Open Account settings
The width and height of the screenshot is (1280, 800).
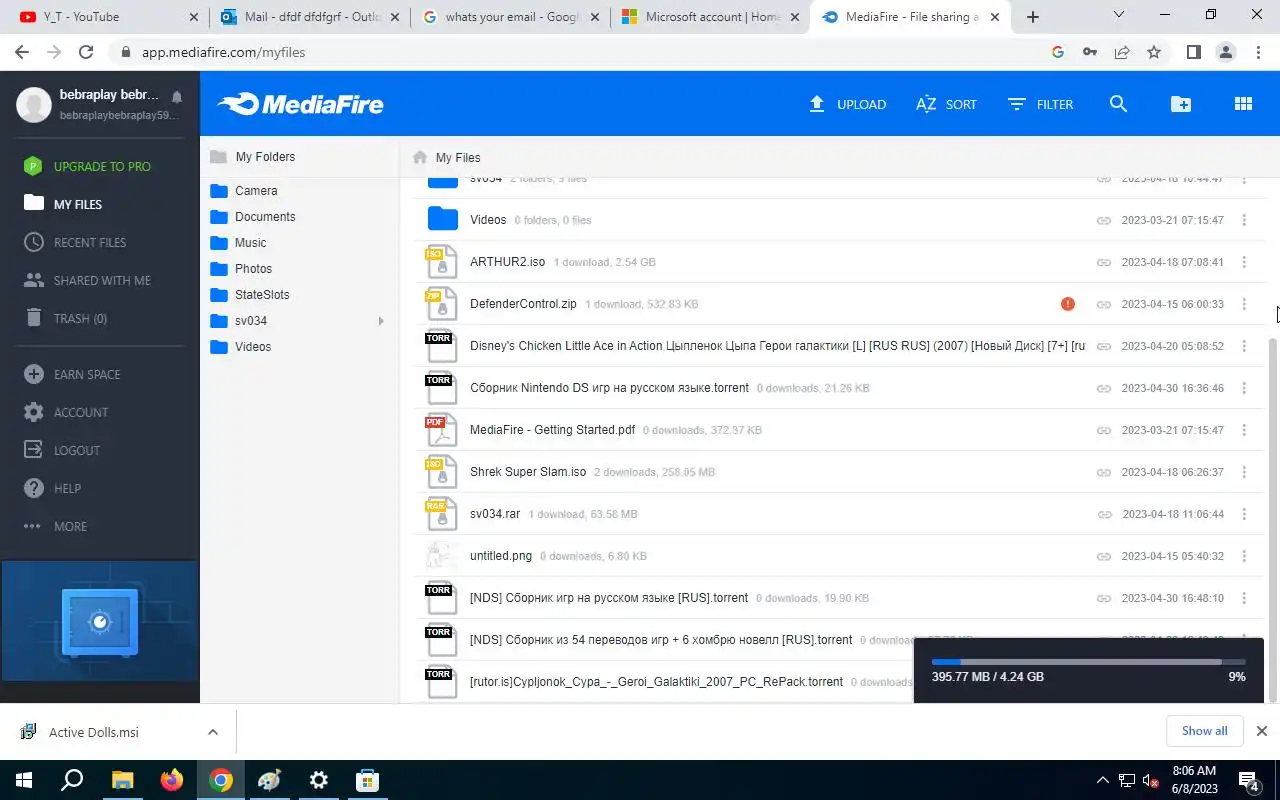pyautogui.click(x=66, y=412)
